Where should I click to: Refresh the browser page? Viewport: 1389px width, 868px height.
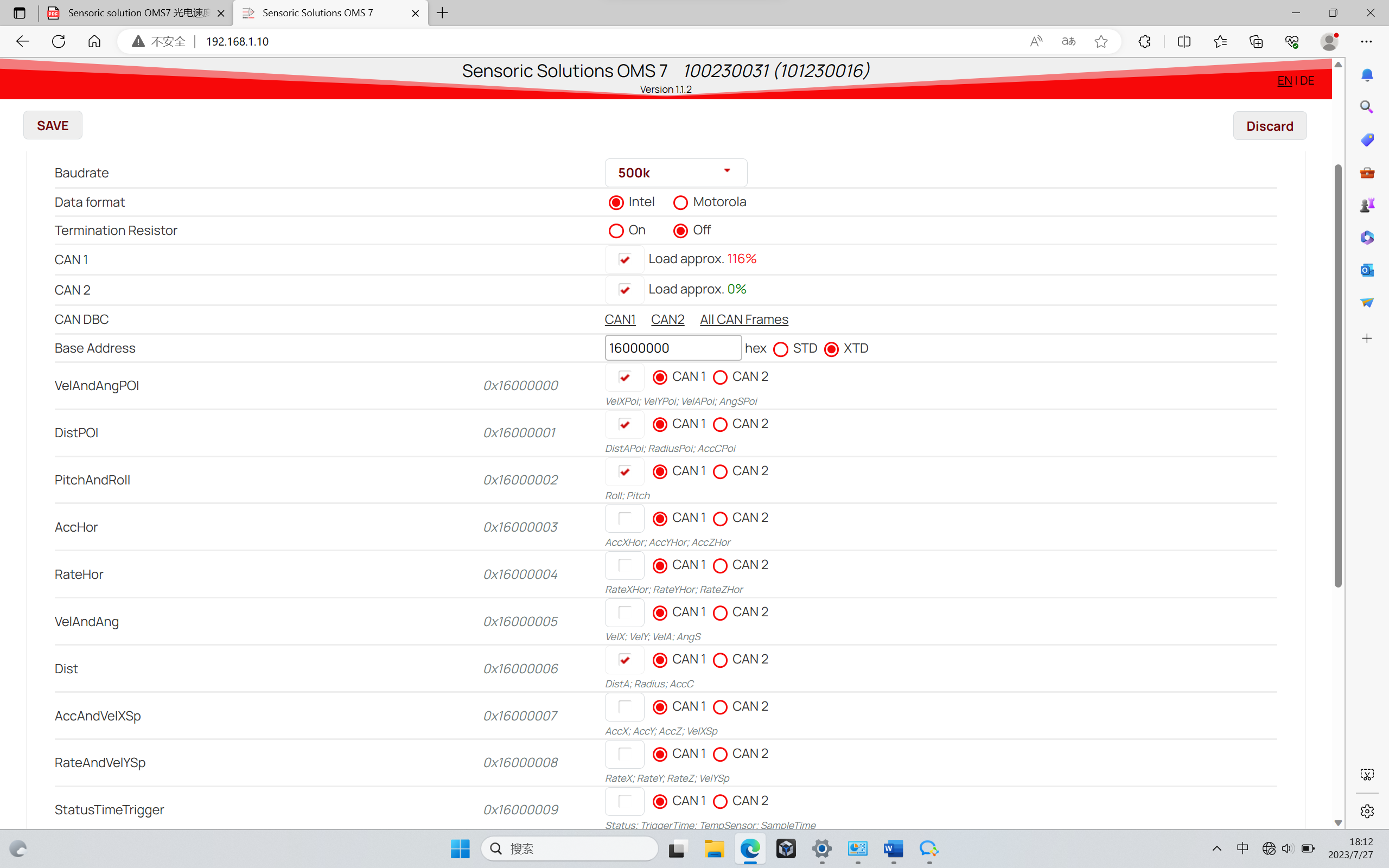tap(59, 41)
